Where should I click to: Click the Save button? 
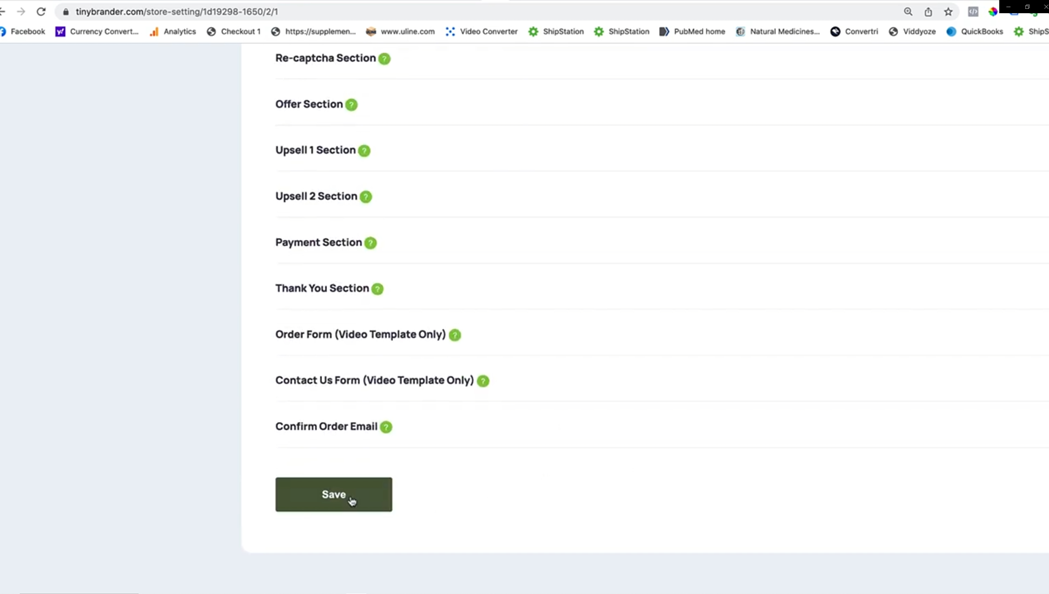click(x=334, y=494)
